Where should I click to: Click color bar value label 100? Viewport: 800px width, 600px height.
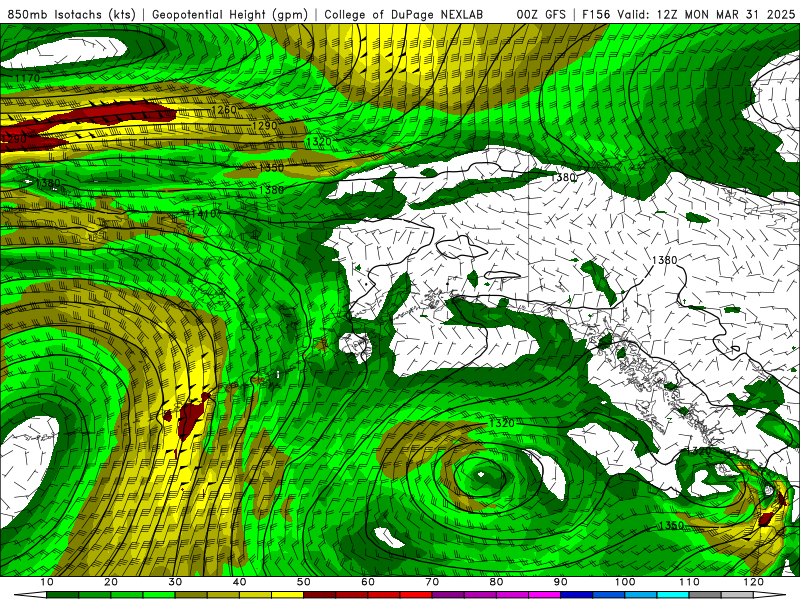625,582
